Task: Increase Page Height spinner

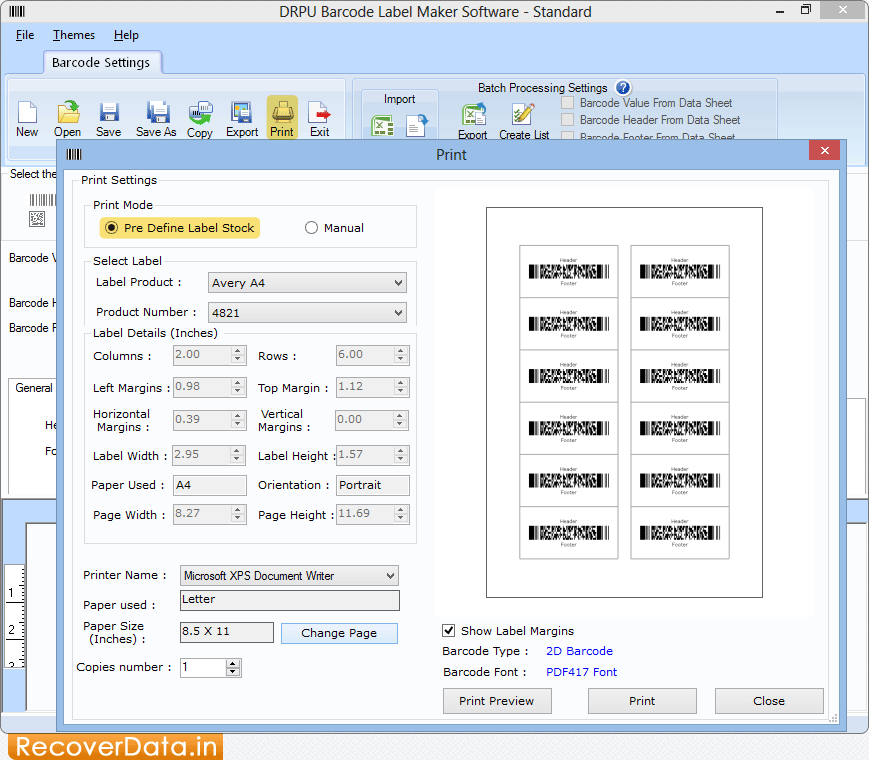Action: [401, 509]
